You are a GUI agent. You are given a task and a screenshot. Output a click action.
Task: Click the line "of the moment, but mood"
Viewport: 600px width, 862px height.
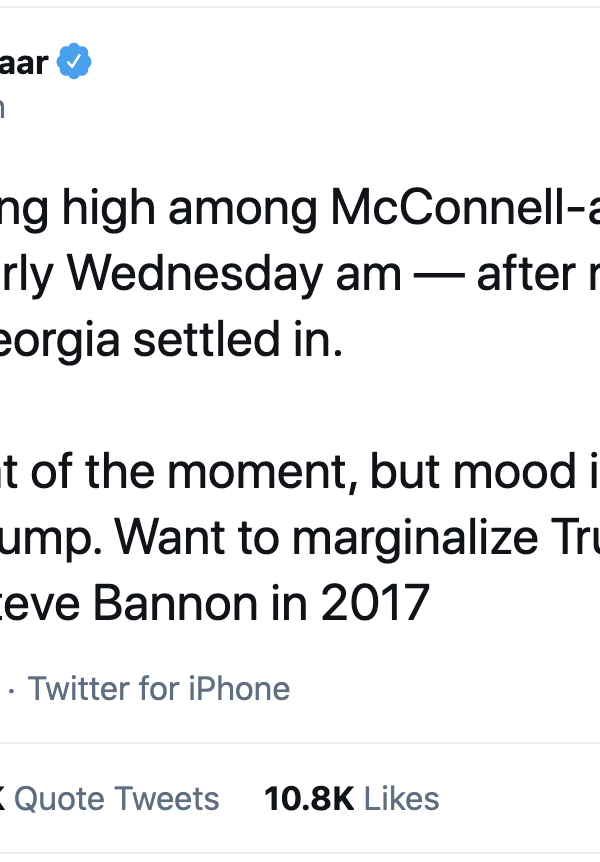click(x=300, y=472)
